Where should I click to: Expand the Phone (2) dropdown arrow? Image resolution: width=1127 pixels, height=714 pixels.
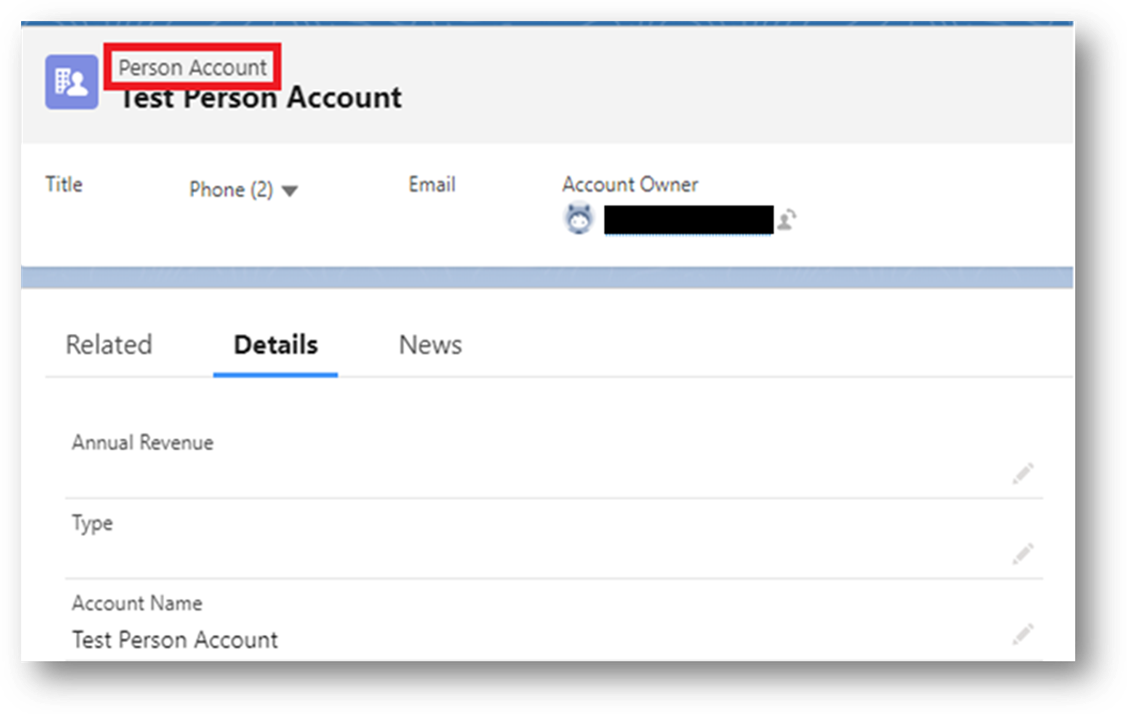click(290, 191)
